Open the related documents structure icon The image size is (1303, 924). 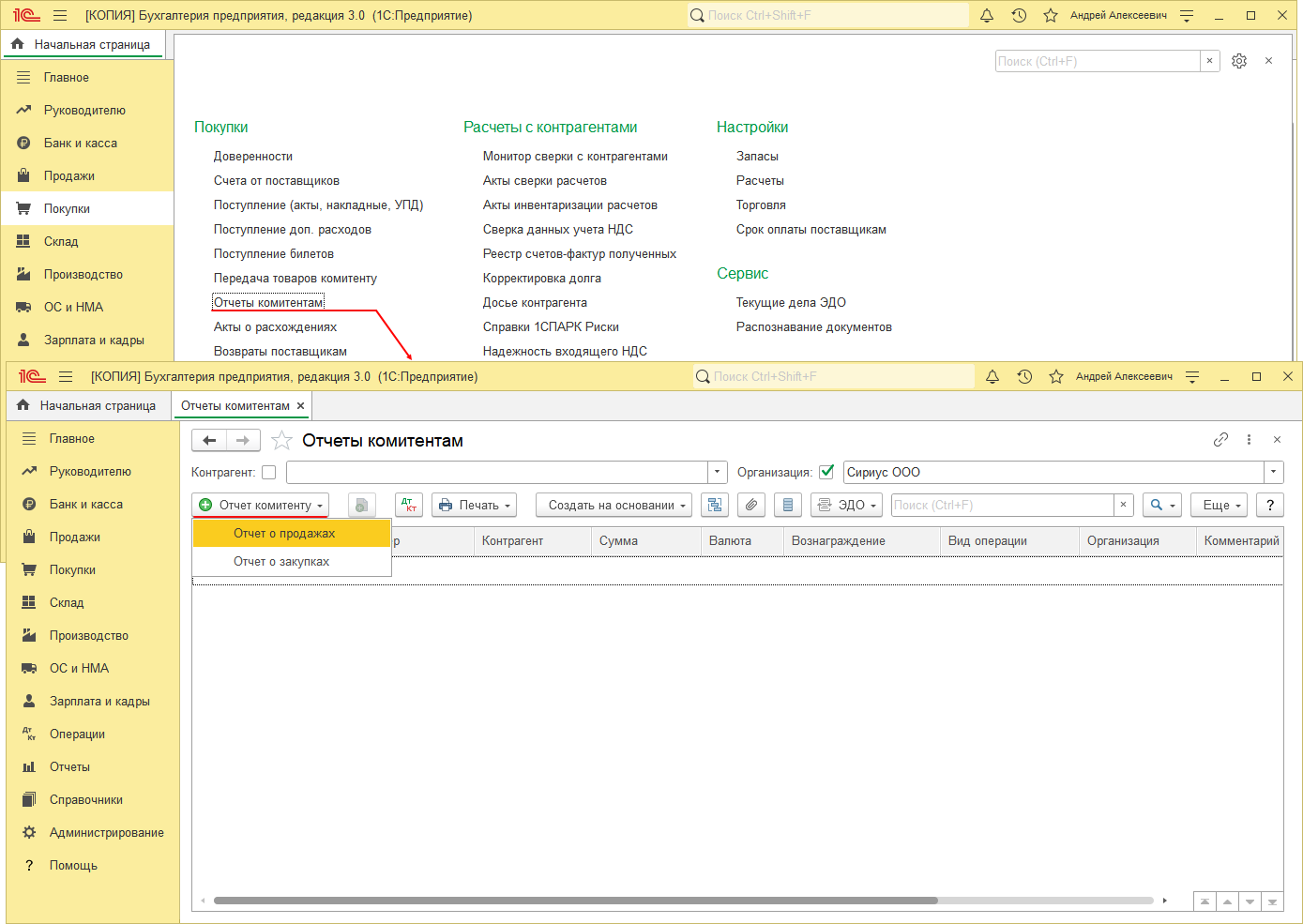pyautogui.click(x=715, y=505)
